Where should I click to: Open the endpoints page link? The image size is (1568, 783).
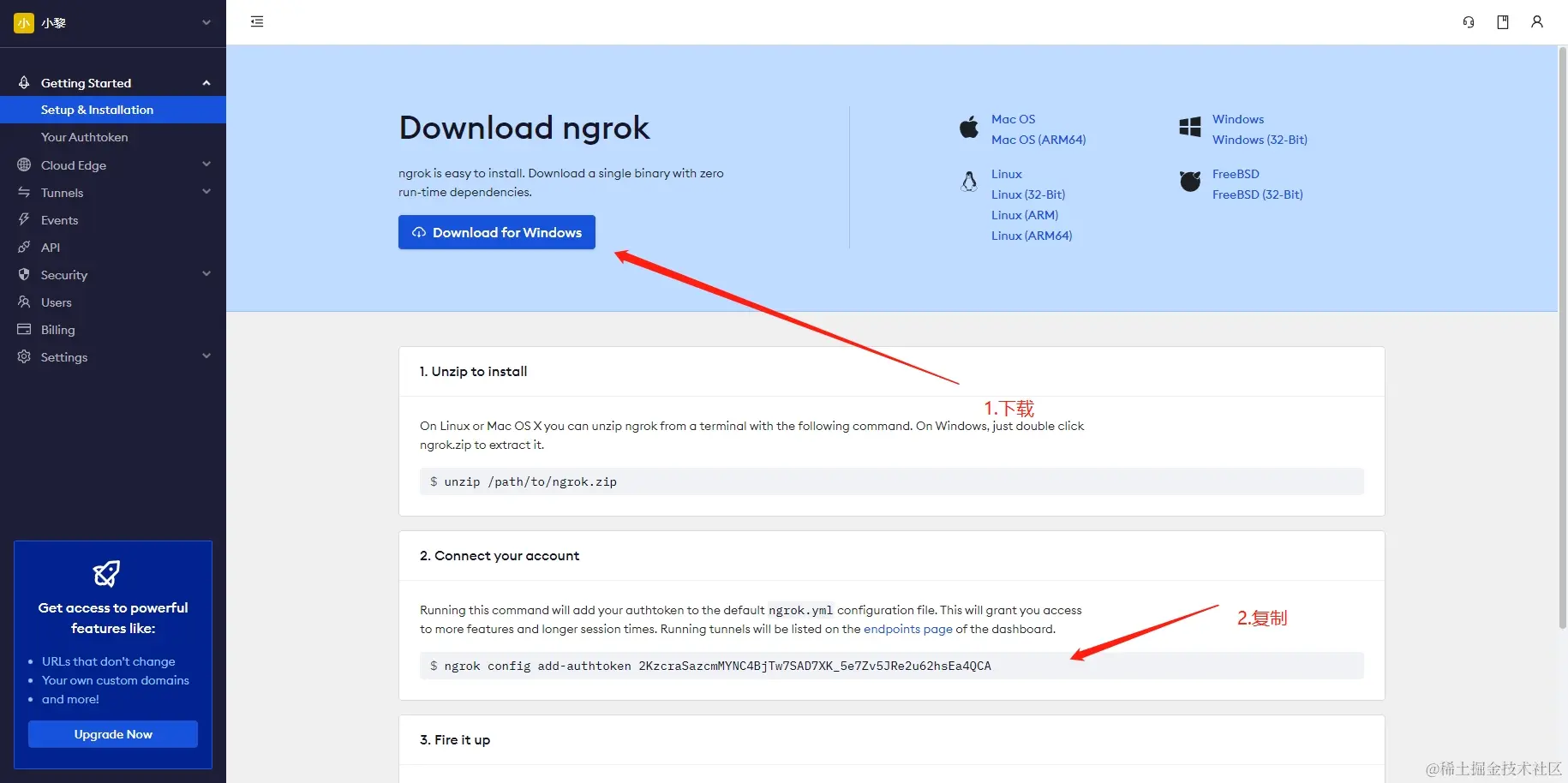tap(907, 629)
